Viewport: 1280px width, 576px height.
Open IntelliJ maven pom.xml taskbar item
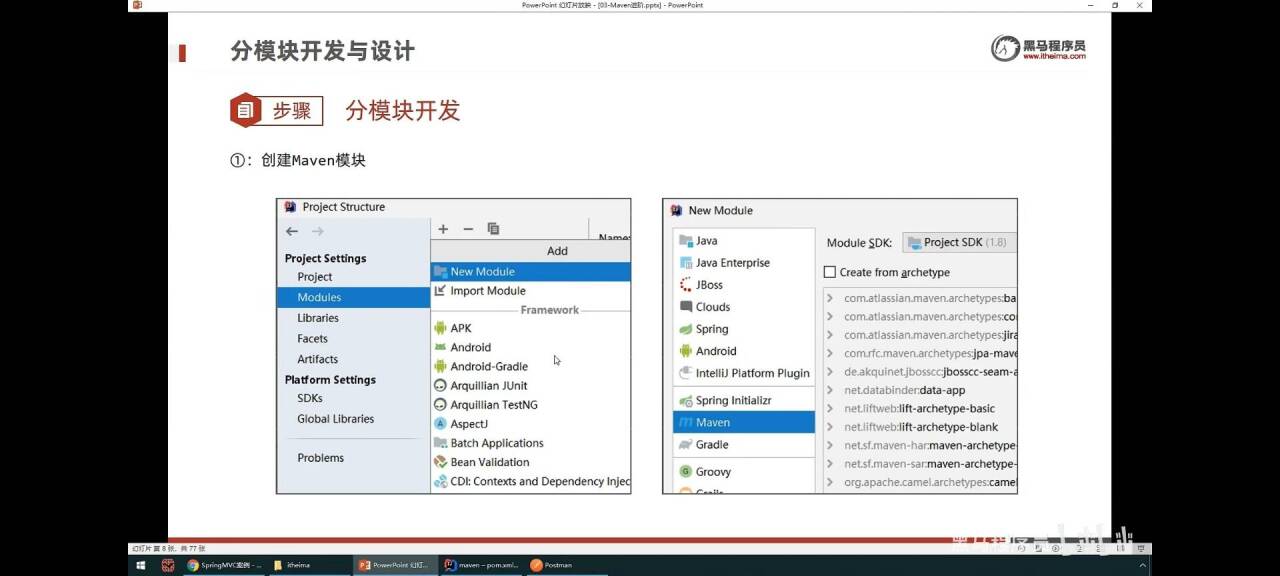click(482, 565)
